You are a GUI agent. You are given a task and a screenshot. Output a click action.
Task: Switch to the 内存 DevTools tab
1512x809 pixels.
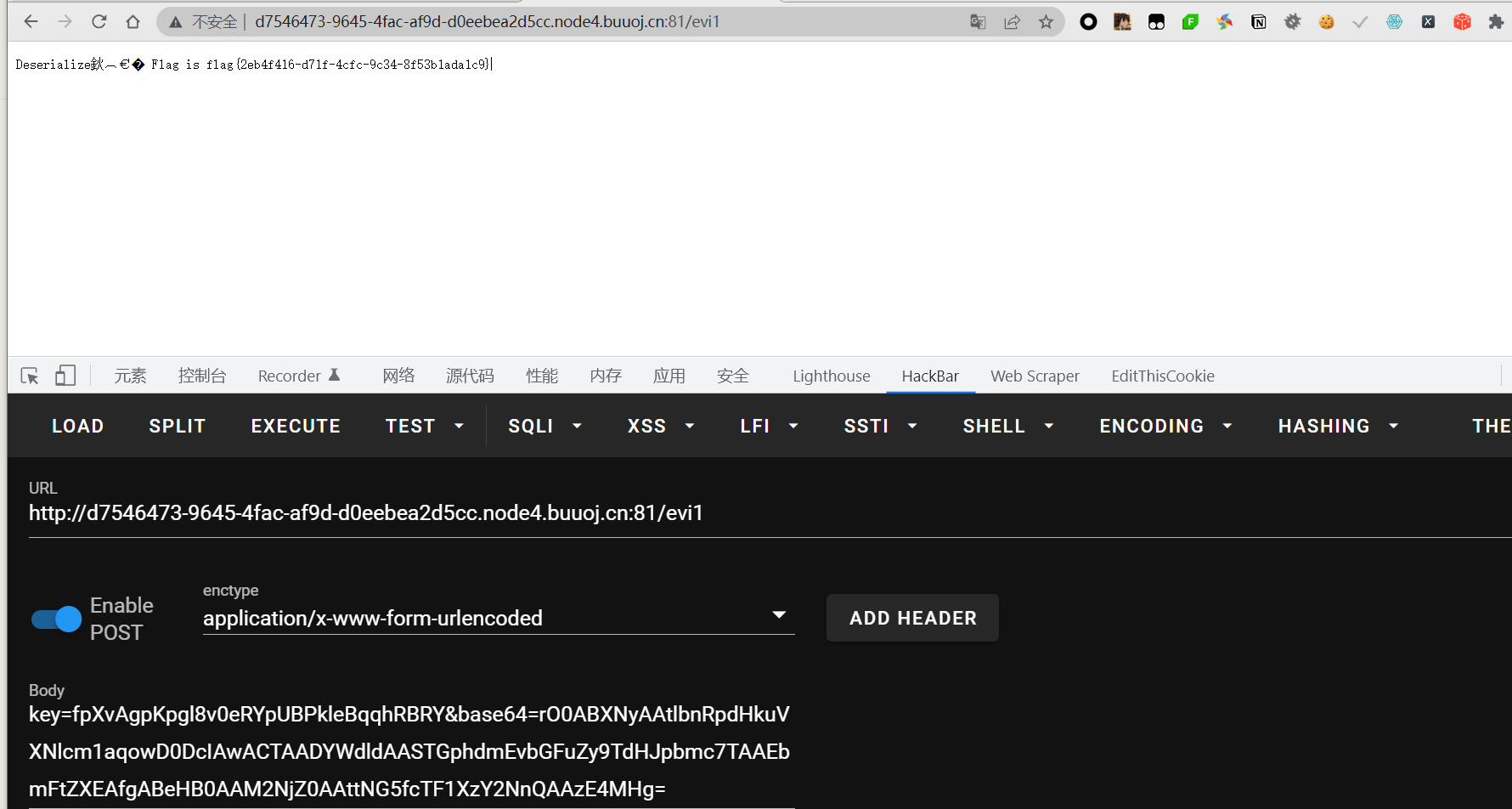pyautogui.click(x=606, y=376)
